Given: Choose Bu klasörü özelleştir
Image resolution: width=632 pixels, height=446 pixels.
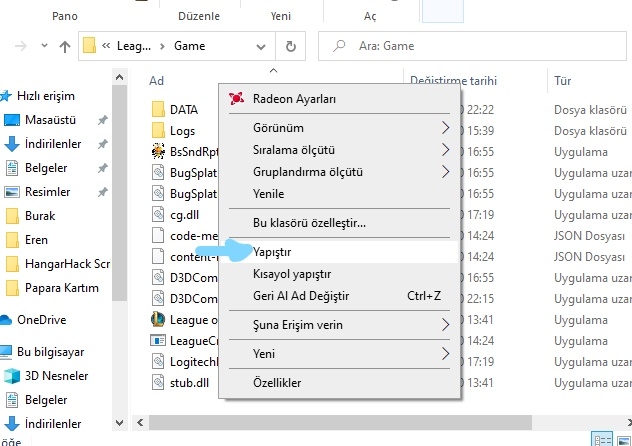Looking at the screenshot, I should [x=339, y=223].
